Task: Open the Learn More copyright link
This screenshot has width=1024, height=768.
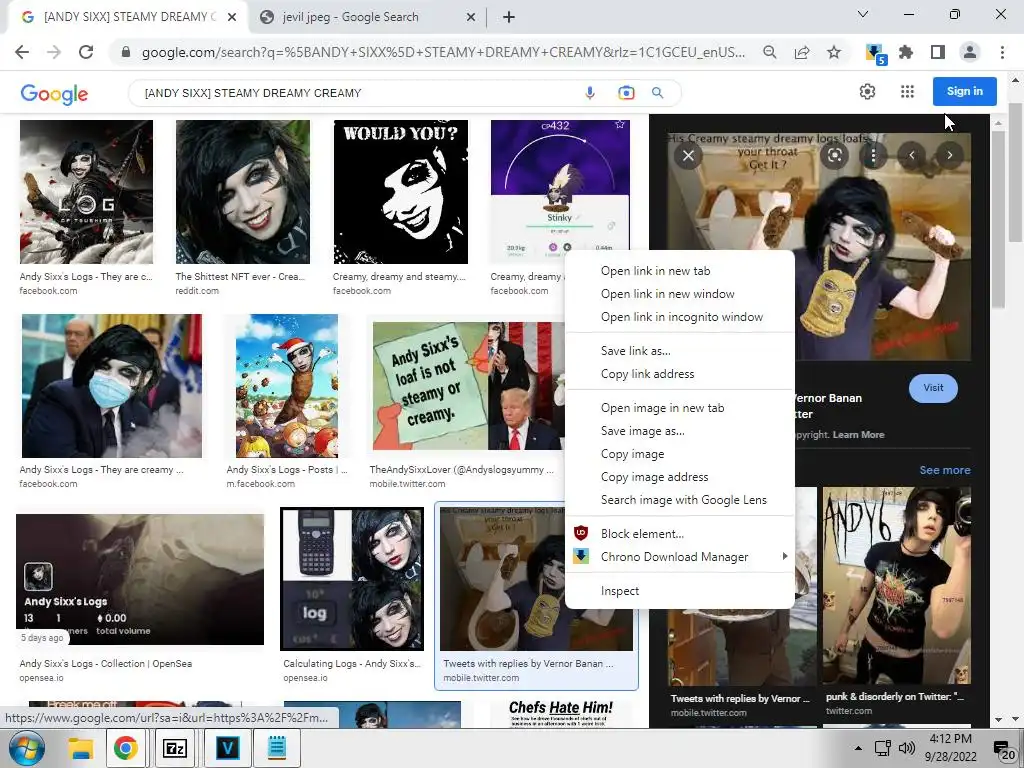Action: [858, 434]
